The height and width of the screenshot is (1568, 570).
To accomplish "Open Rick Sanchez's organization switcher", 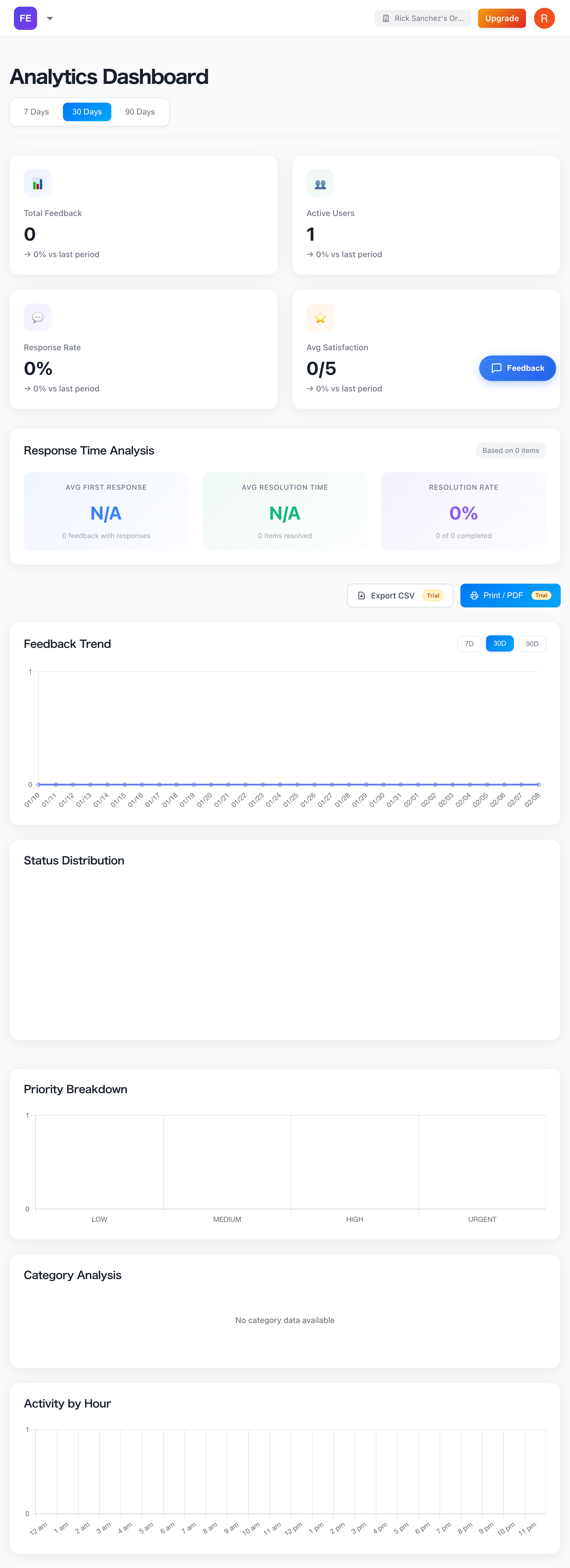I will 423,18.
